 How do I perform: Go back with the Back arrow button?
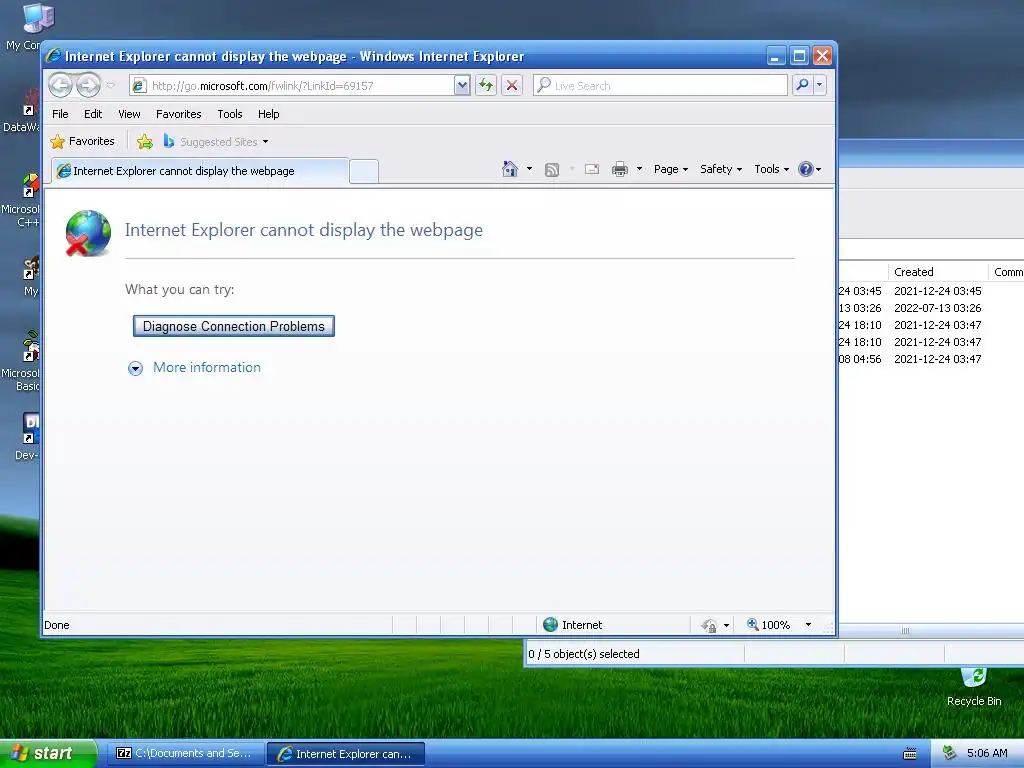point(60,85)
